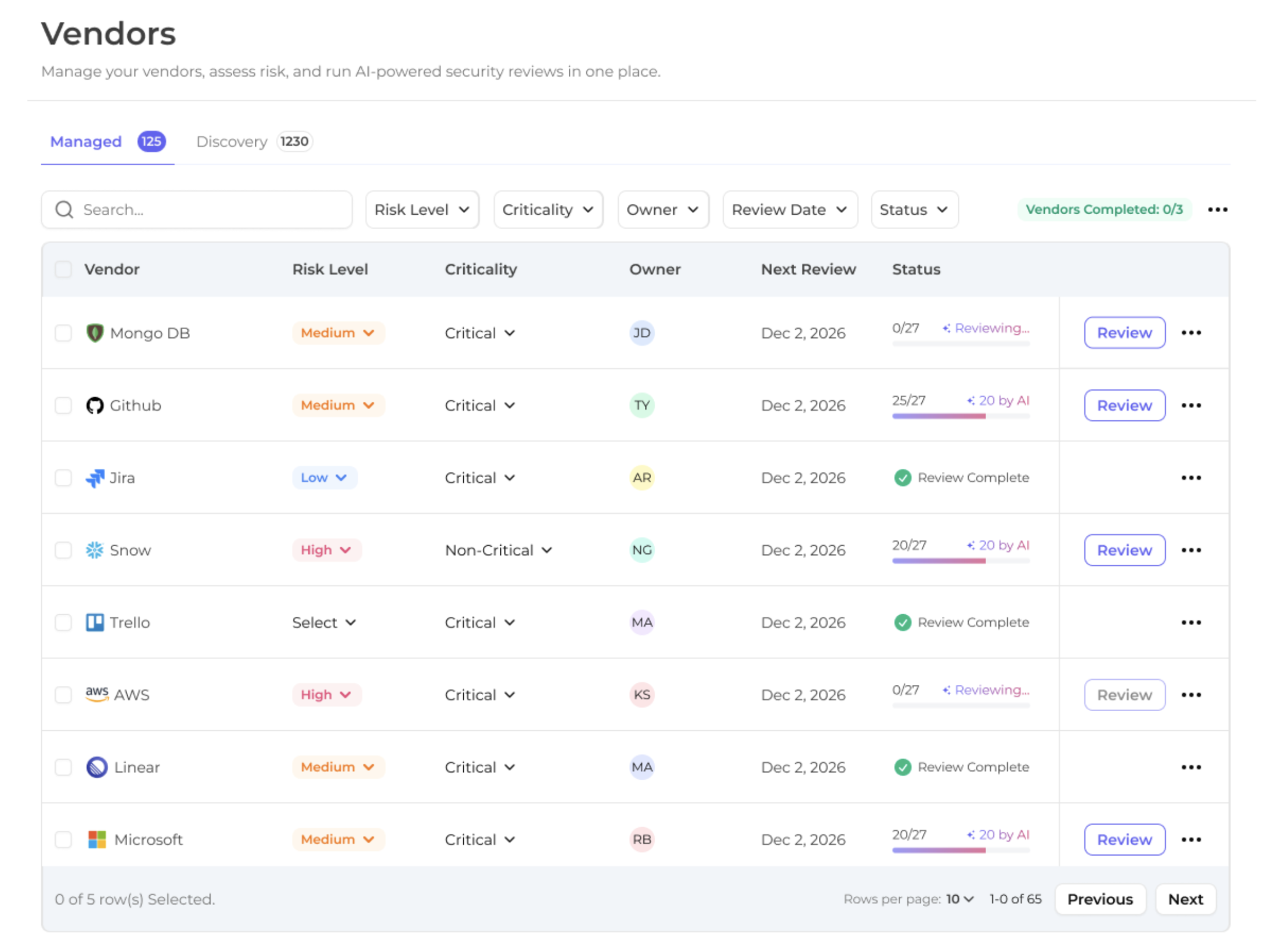Check the AWS row checkbox

point(63,695)
